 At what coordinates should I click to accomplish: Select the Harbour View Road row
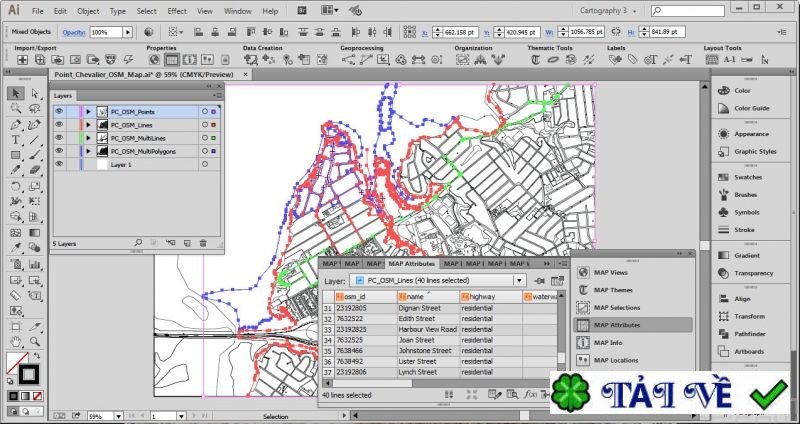pyautogui.click(x=427, y=329)
